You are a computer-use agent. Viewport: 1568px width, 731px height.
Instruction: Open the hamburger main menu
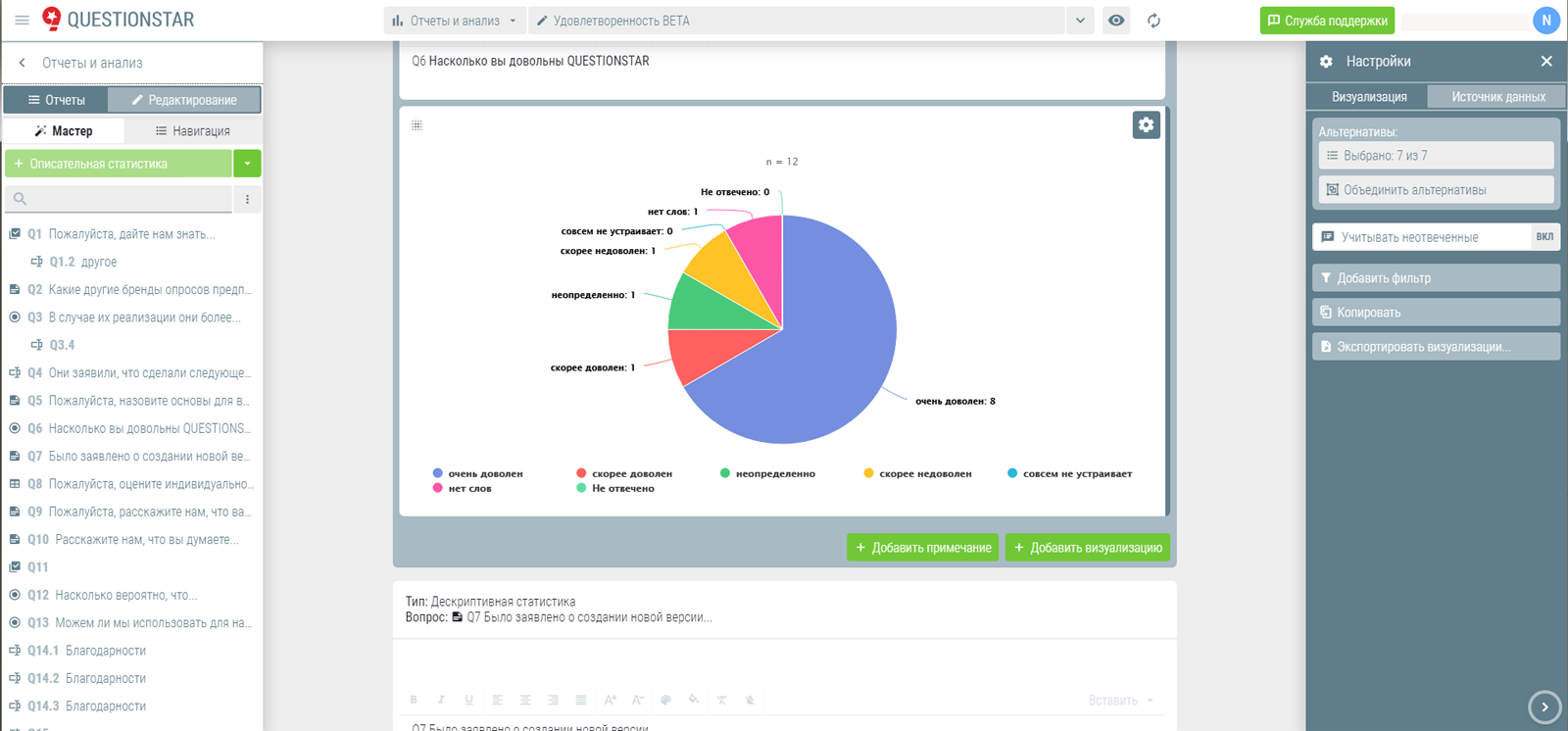[22, 20]
